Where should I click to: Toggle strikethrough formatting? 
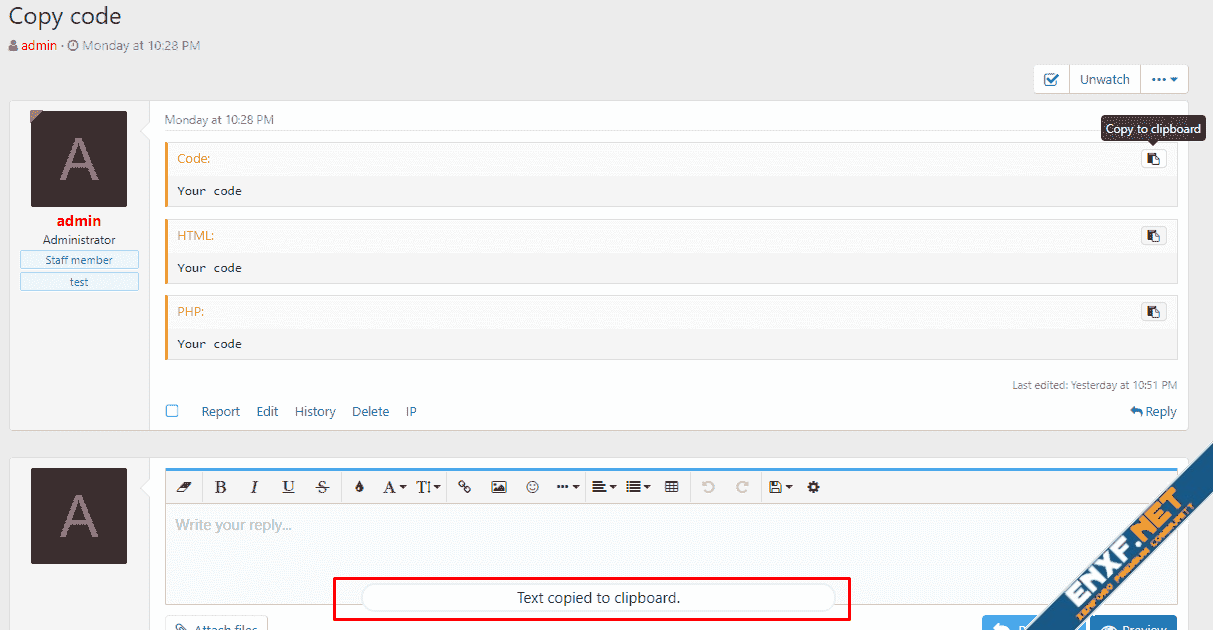click(322, 487)
